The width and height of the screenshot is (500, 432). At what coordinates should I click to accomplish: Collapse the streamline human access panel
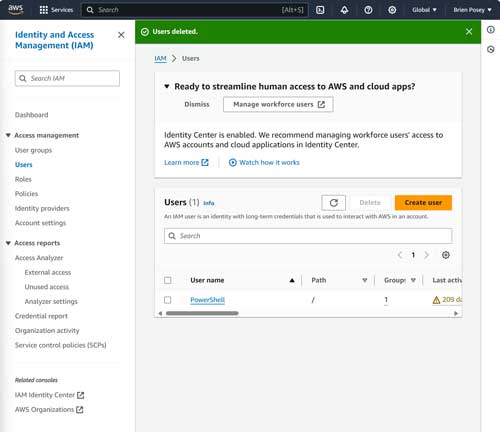click(x=167, y=86)
